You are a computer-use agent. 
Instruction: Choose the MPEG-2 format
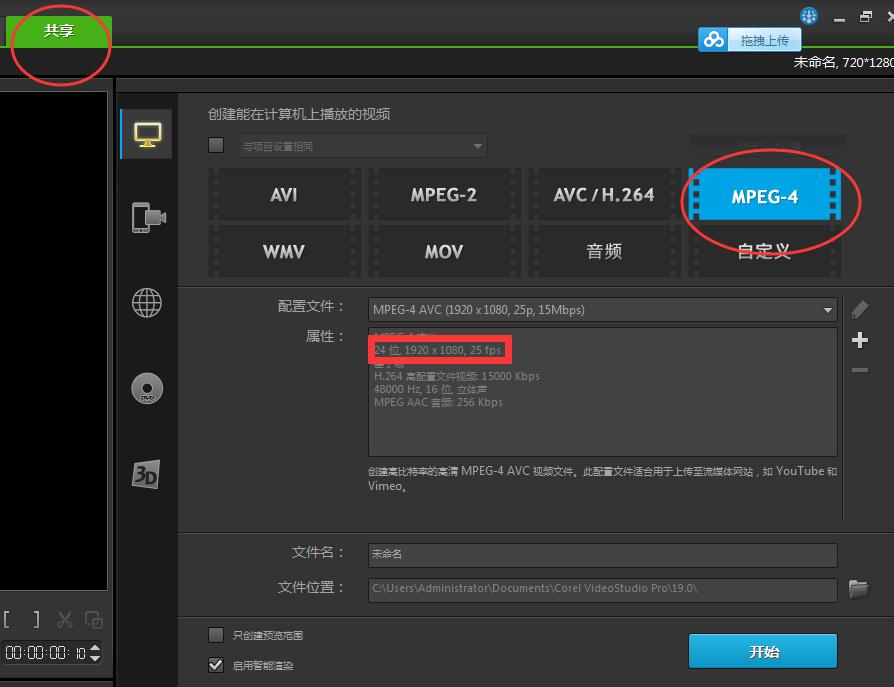pos(444,194)
